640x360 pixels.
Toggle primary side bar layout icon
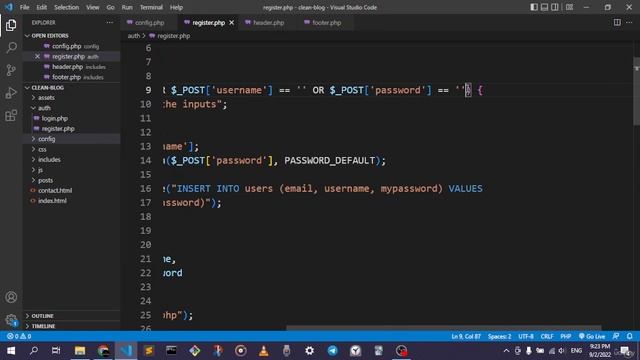(x=534, y=7)
